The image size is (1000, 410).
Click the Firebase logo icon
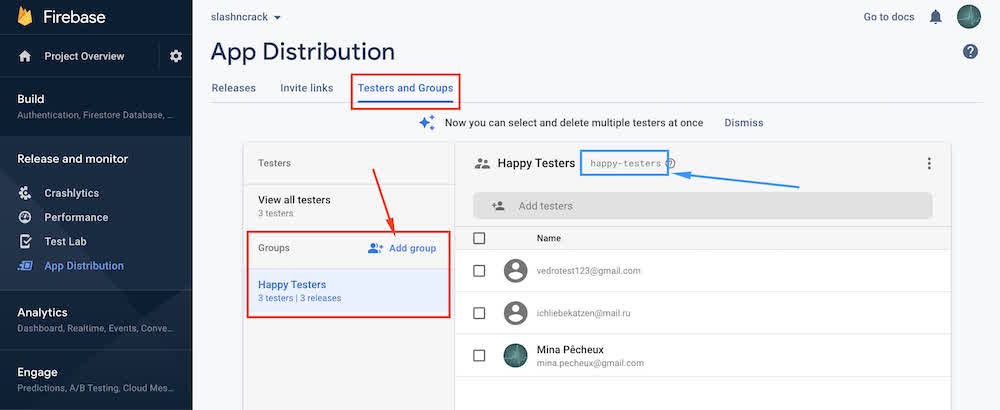tap(25, 16)
